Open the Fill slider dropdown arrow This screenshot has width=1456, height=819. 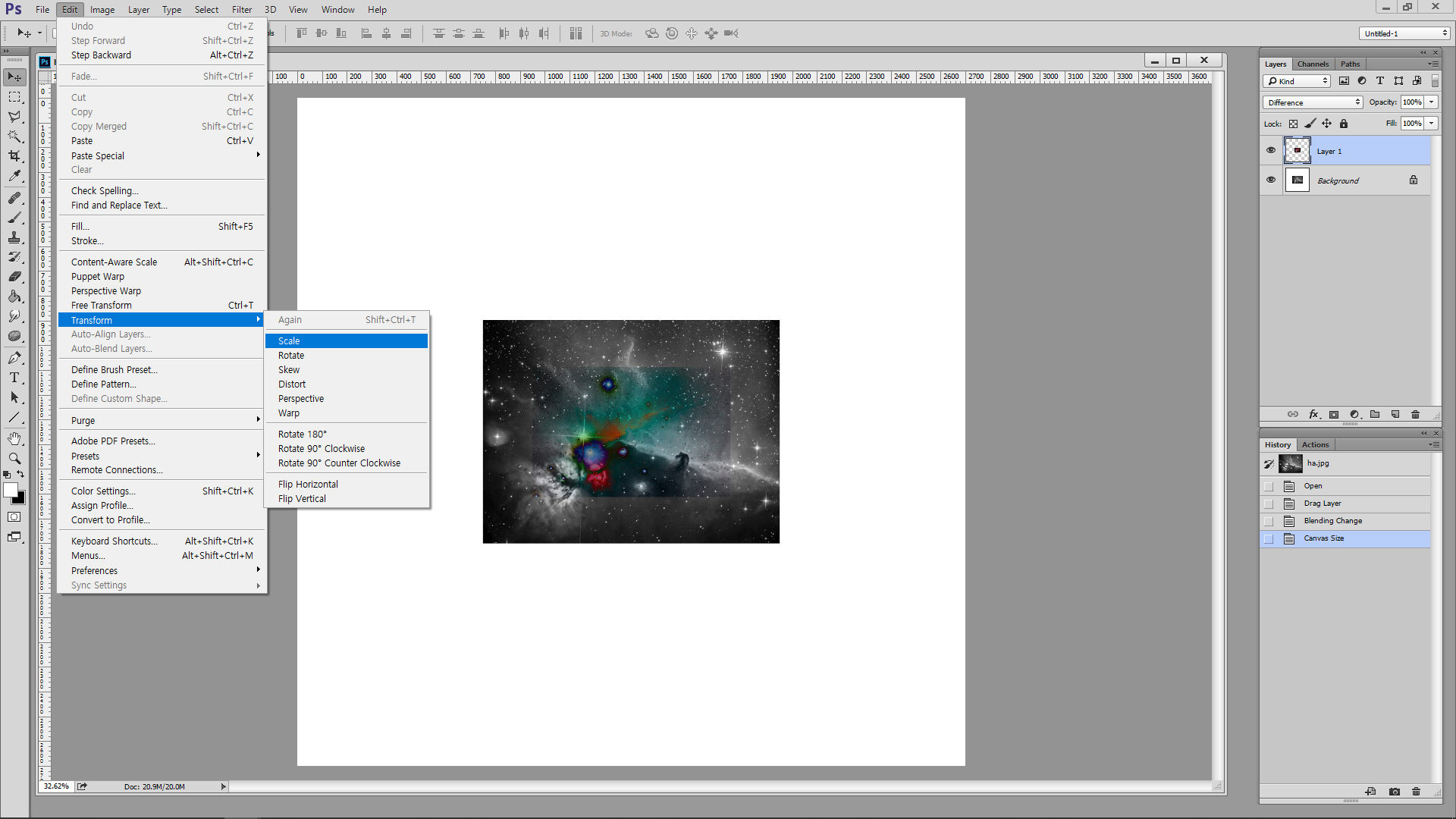coord(1432,124)
